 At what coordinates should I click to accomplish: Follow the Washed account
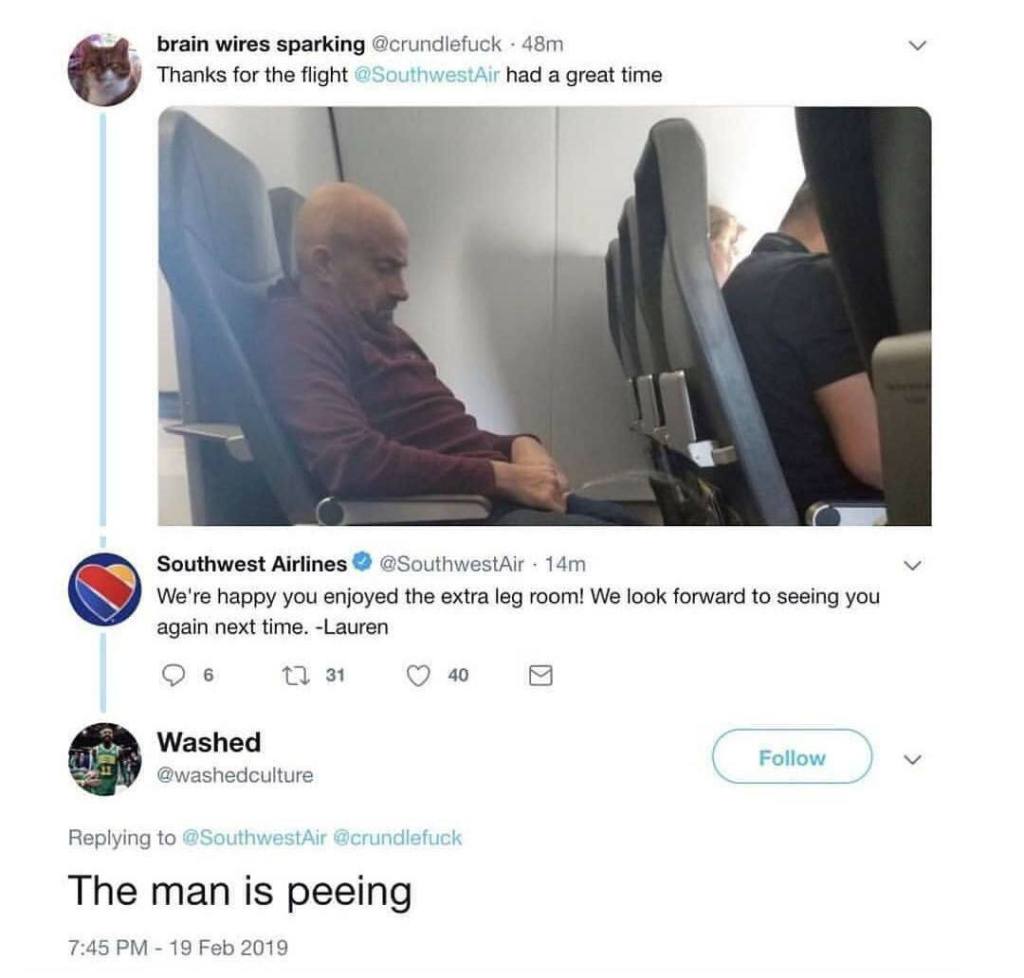coord(792,757)
